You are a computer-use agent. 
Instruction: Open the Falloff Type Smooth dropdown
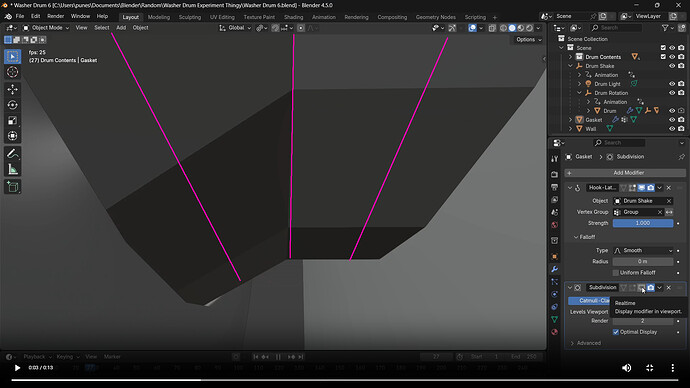click(x=643, y=250)
